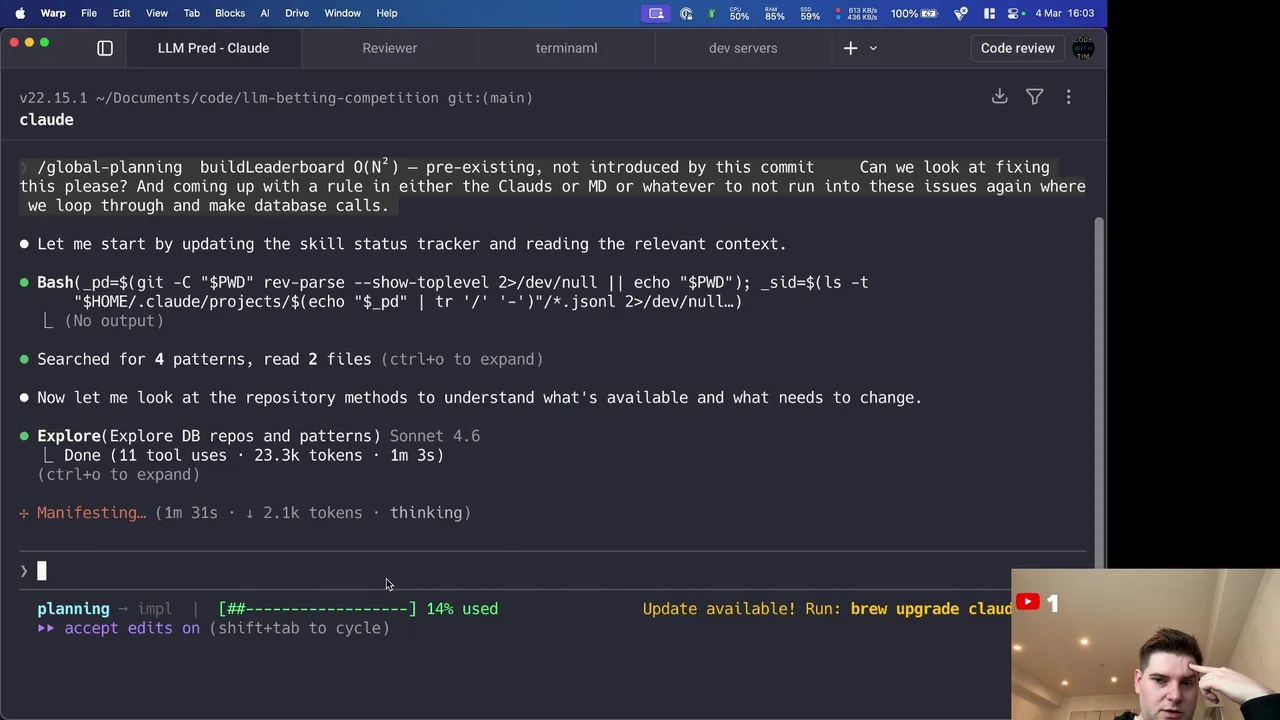Open the Apple menu
This screenshot has height=720, width=1280.
(x=20, y=13)
